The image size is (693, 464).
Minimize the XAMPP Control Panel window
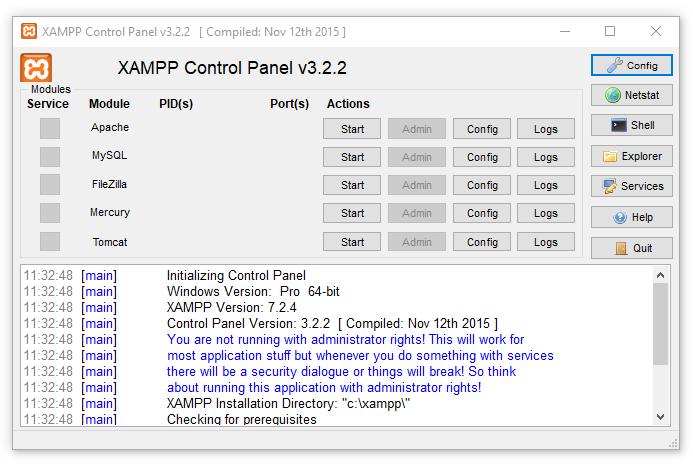565,31
